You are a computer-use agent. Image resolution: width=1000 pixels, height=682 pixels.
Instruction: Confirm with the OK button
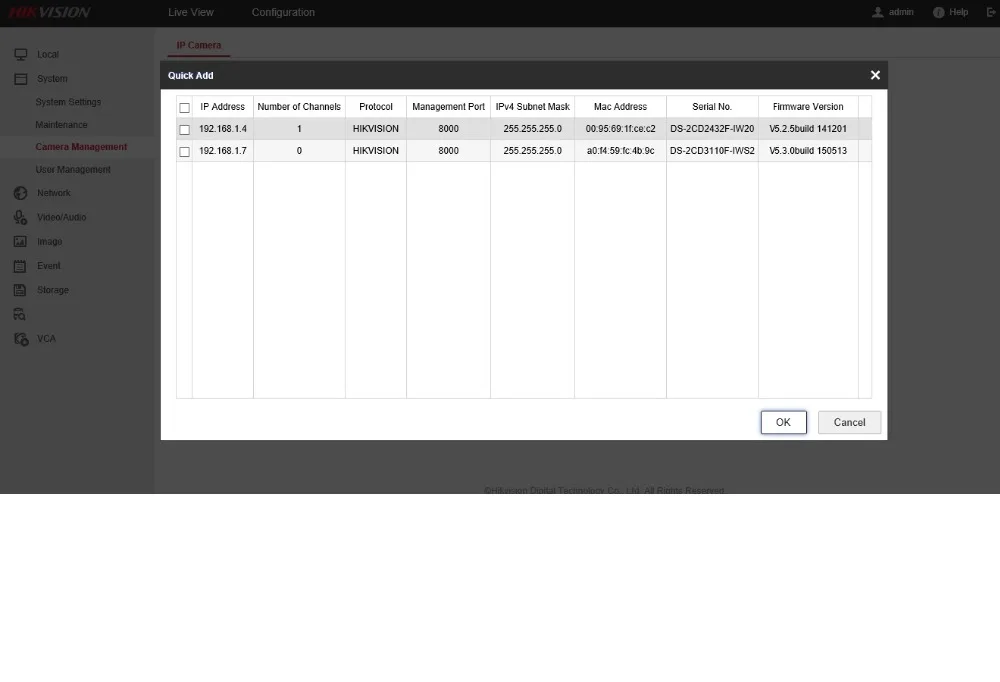coord(783,422)
